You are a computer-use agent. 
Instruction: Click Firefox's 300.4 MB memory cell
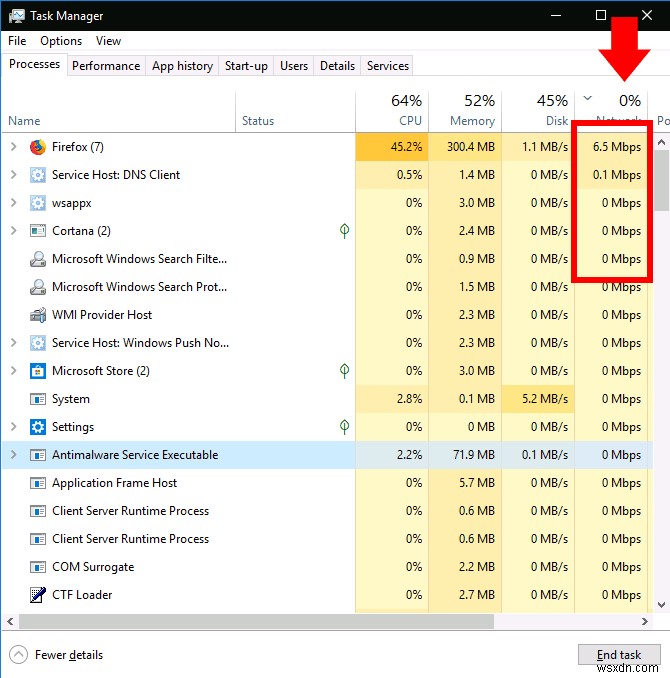[465, 147]
